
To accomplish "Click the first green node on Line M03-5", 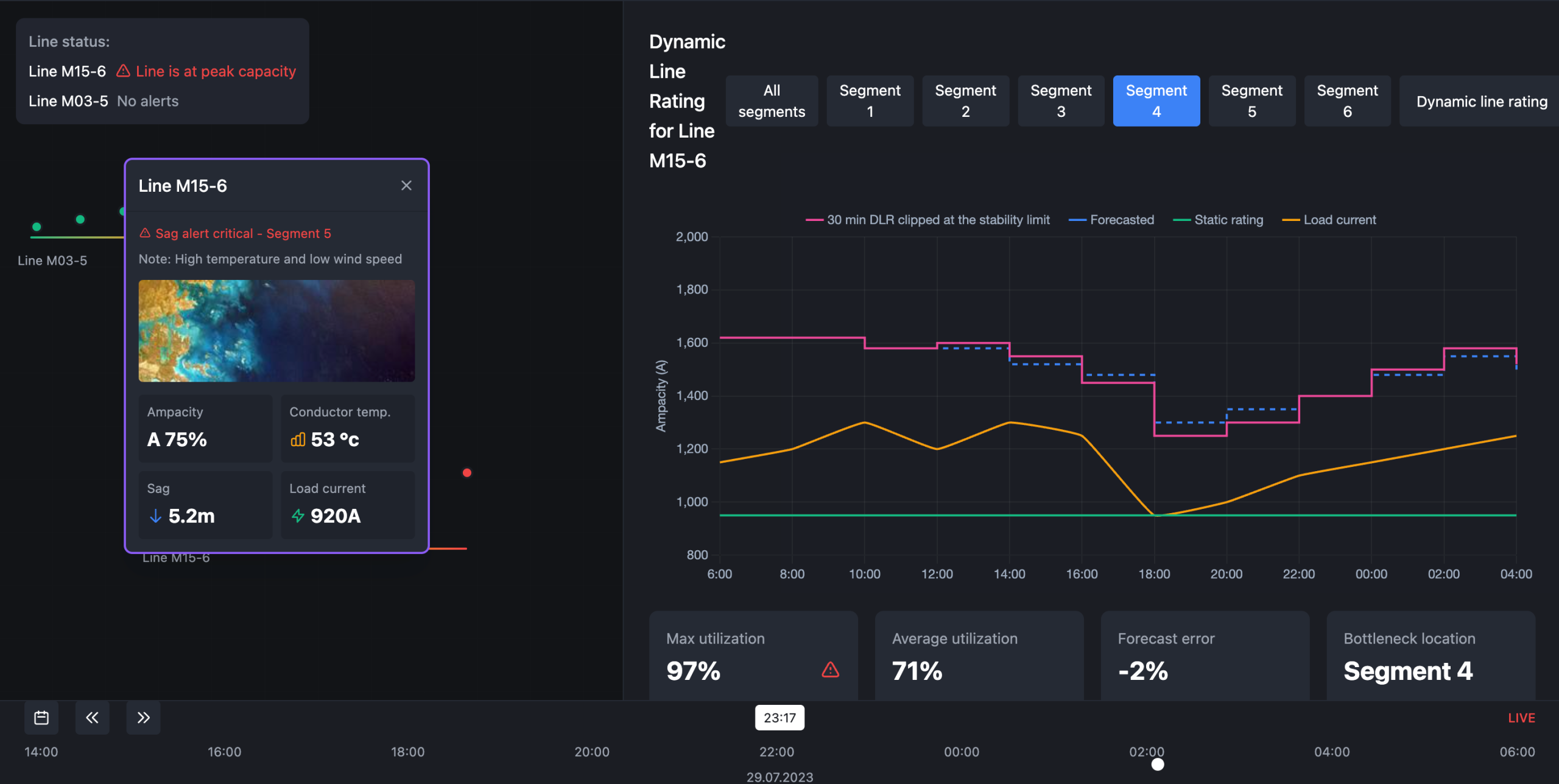I will pos(37,227).
